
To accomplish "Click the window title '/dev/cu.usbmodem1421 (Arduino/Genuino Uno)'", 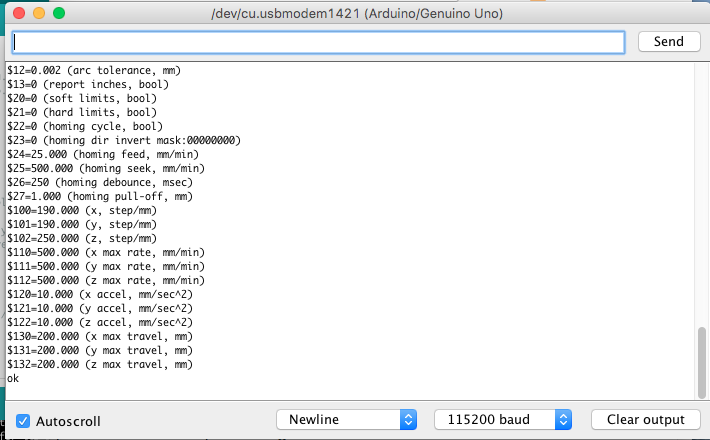I will click(x=357, y=14).
